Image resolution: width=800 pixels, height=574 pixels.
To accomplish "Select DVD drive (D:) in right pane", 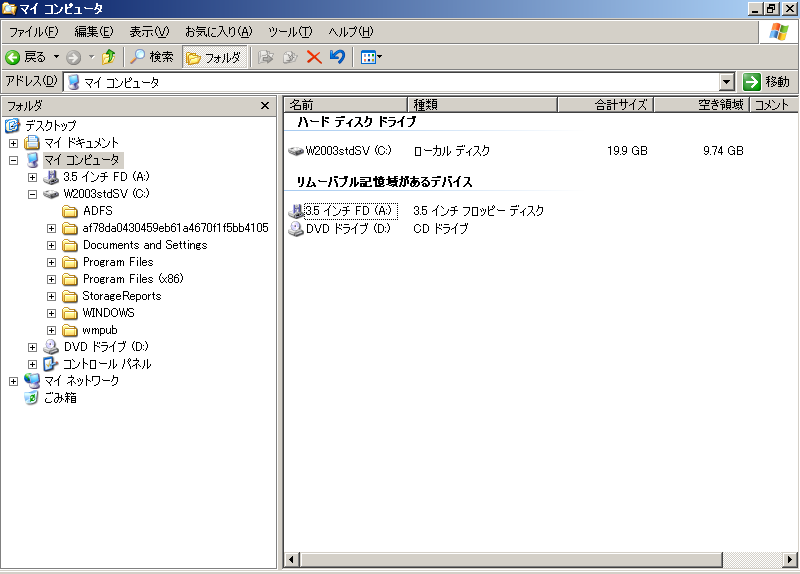I will [339, 229].
